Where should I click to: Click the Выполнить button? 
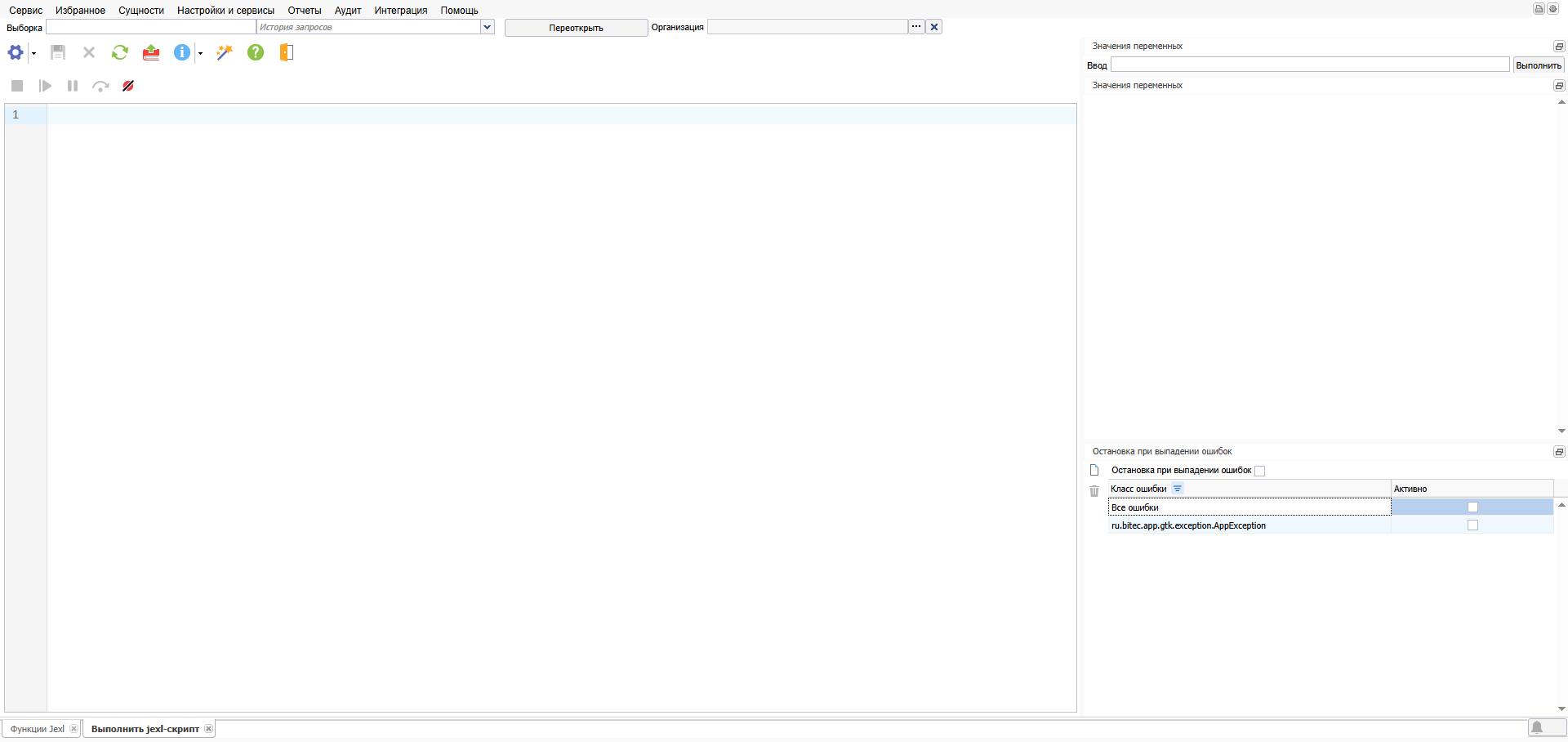pyautogui.click(x=1538, y=65)
